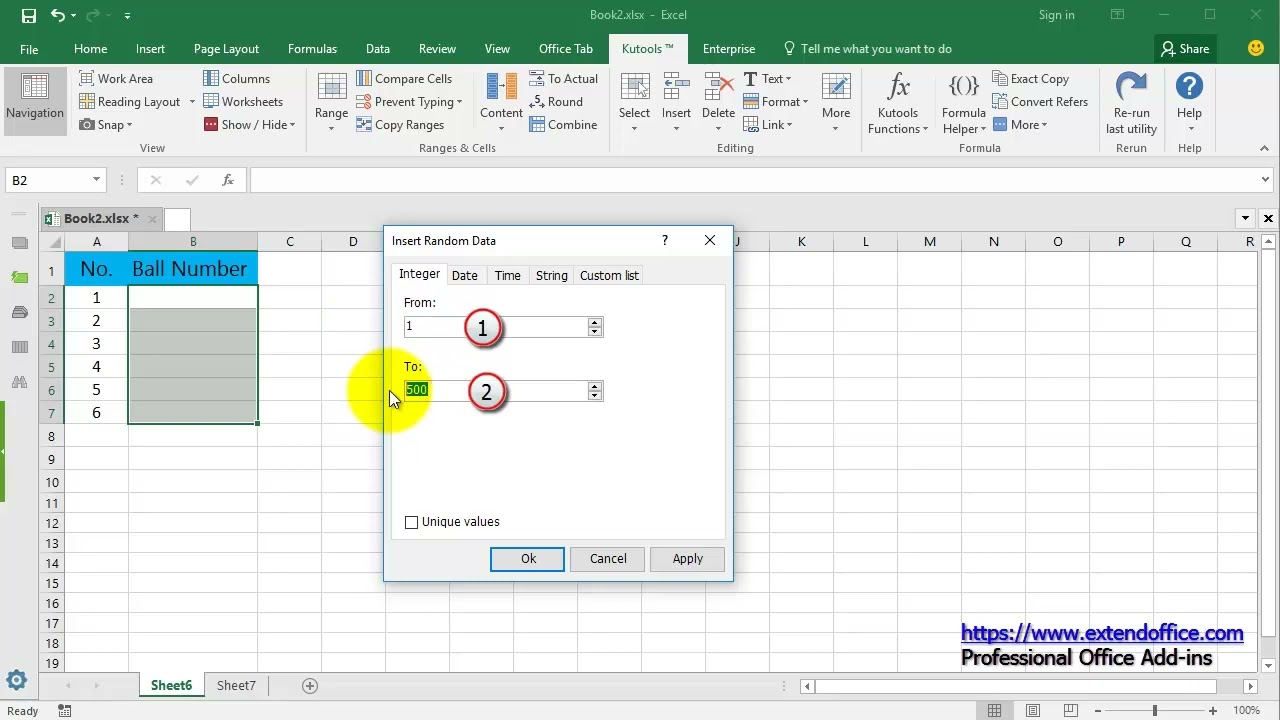Image resolution: width=1280 pixels, height=720 pixels.
Task: Re-run last utility
Action: 1131,103
